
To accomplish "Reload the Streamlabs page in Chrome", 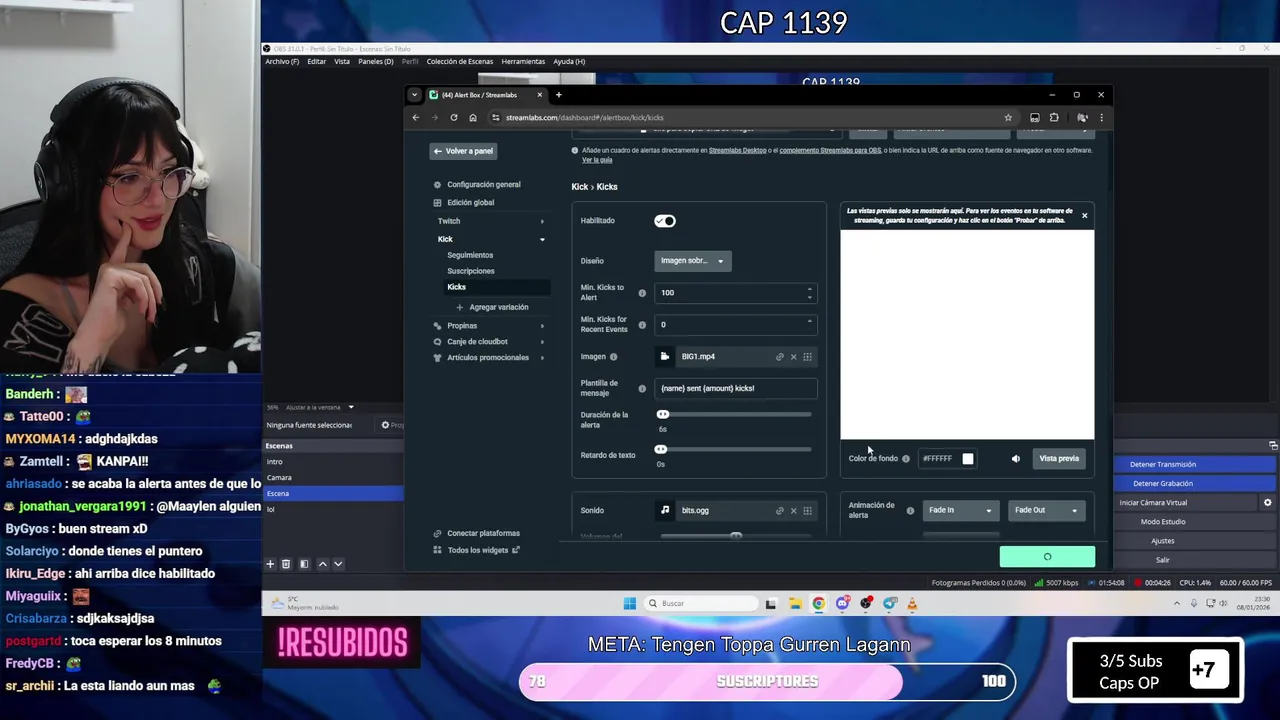I will coord(453,117).
